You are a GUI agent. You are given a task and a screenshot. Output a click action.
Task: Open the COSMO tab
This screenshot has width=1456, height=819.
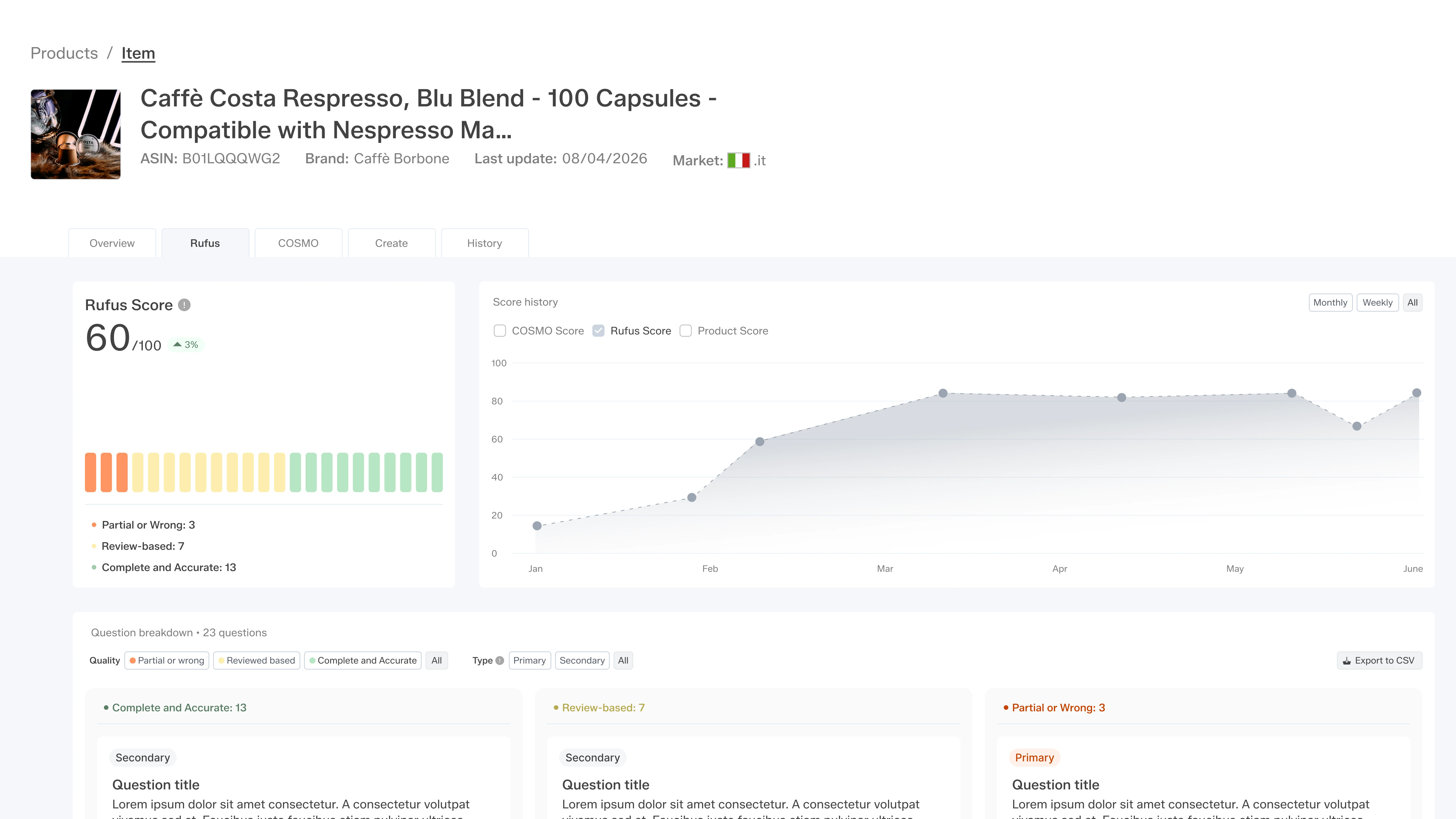[x=299, y=243]
